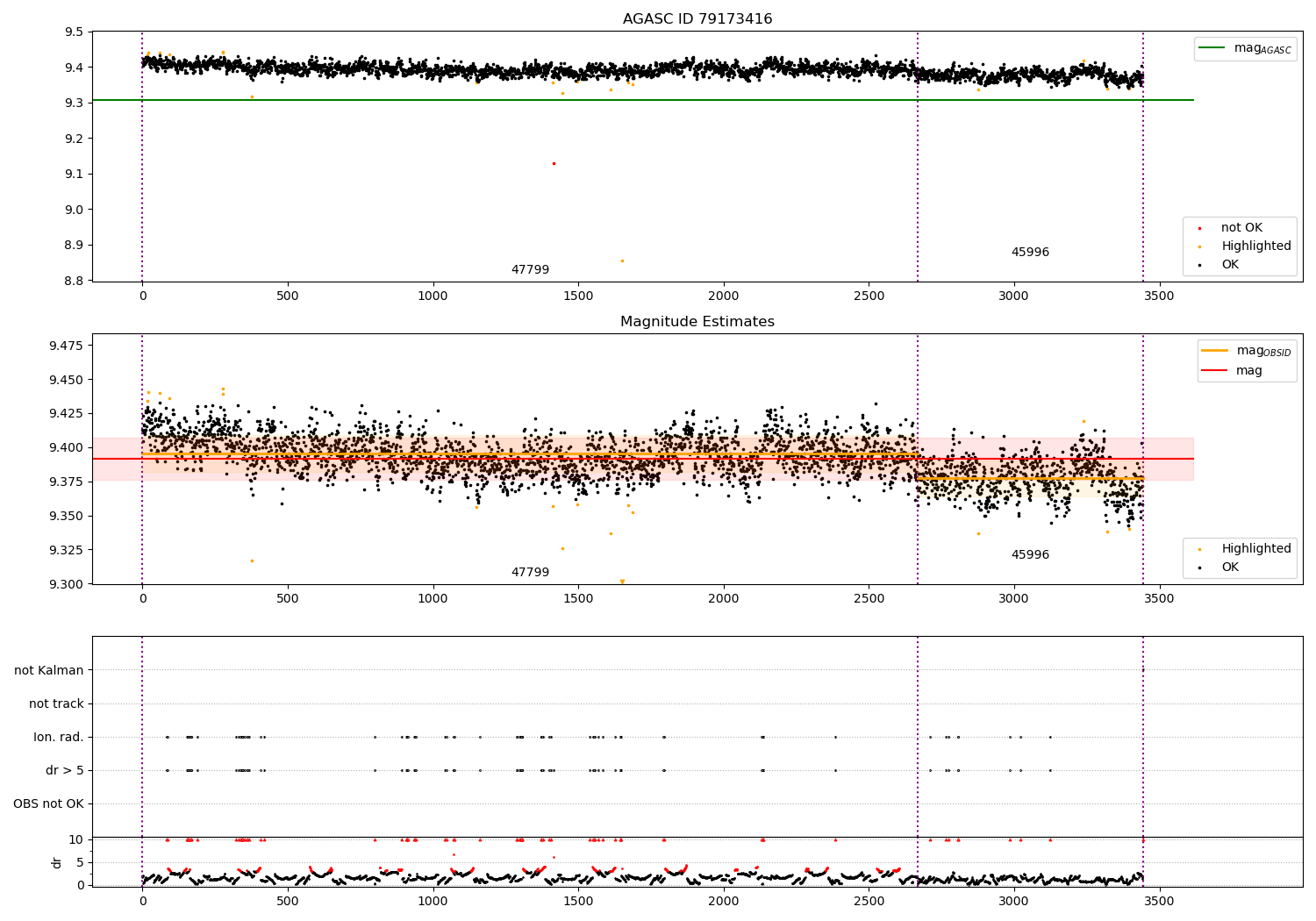The width and height of the screenshot is (1316, 921).
Task: Click the 'dr > 5' axis label
Action: (65, 770)
